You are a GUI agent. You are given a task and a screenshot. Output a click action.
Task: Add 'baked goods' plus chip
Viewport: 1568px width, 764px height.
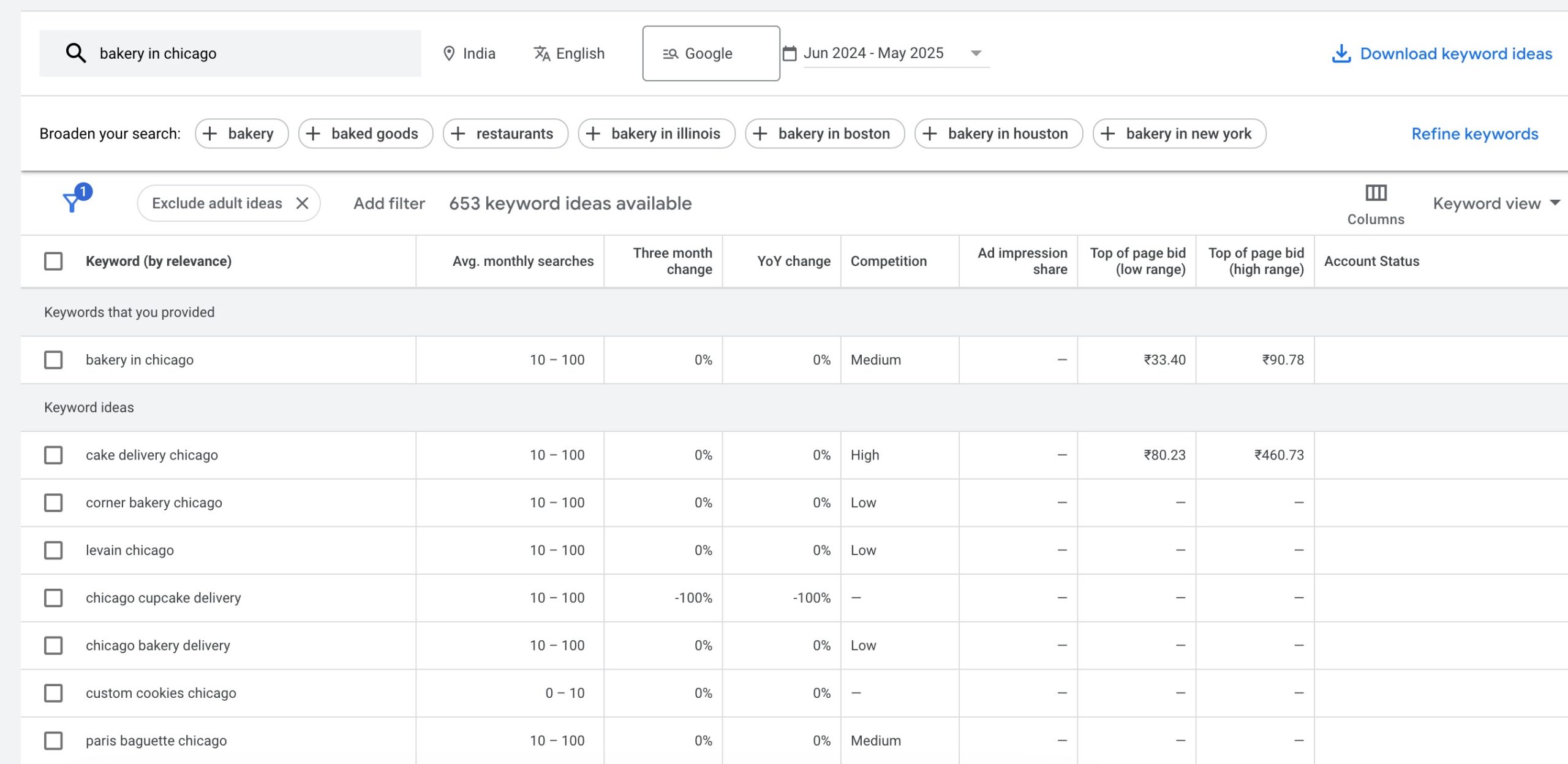365,134
